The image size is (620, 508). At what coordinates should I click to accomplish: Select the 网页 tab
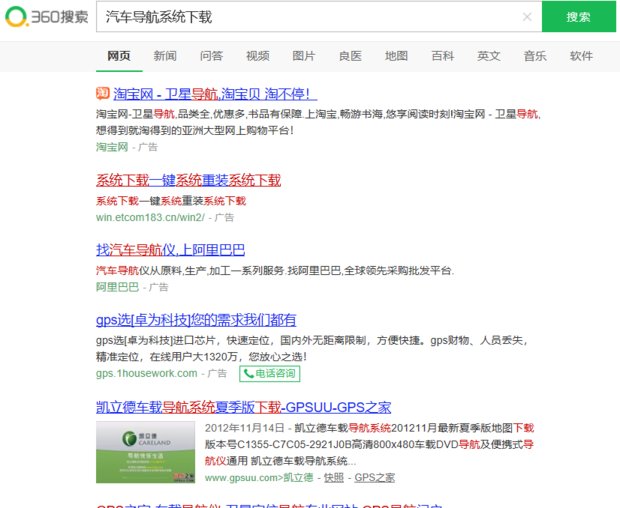click(x=119, y=56)
